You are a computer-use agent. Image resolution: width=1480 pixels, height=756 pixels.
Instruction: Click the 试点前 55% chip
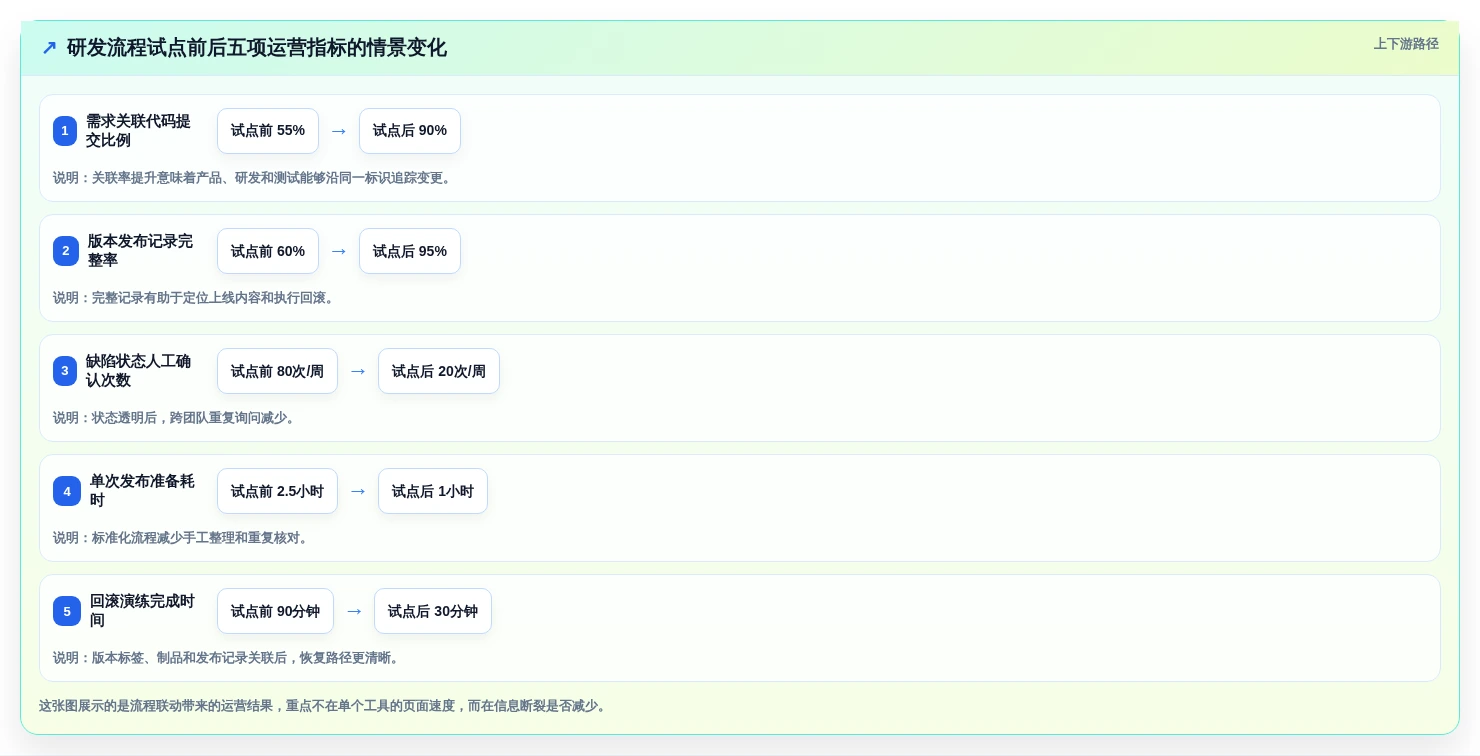(268, 131)
